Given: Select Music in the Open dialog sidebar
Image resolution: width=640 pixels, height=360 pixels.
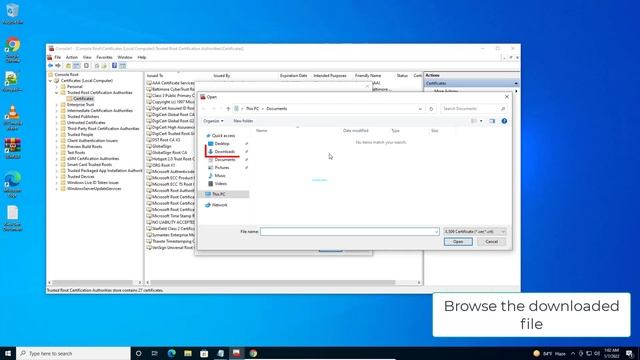Looking at the screenshot, I should 220,176.
